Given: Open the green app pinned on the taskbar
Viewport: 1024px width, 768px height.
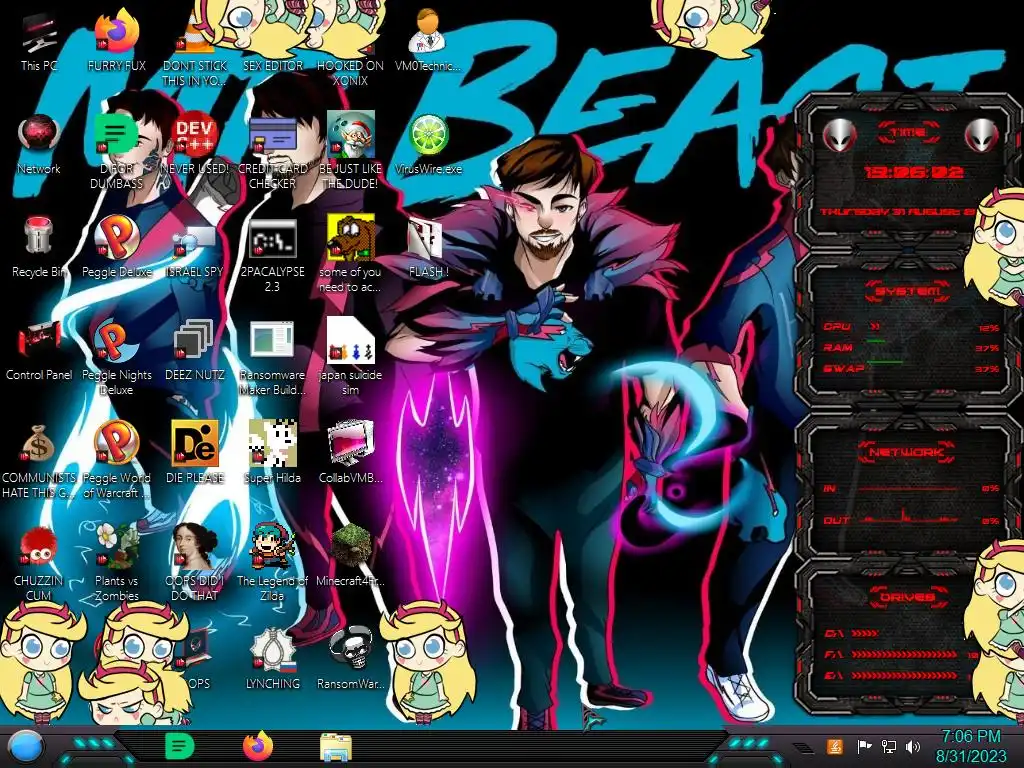Looking at the screenshot, I should 178,746.
